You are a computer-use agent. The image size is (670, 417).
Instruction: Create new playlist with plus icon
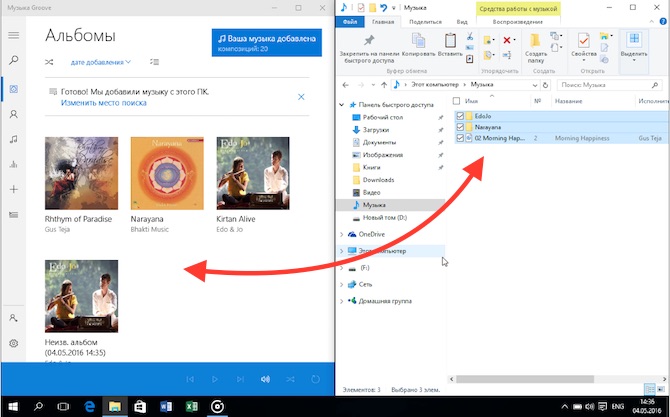[14, 189]
